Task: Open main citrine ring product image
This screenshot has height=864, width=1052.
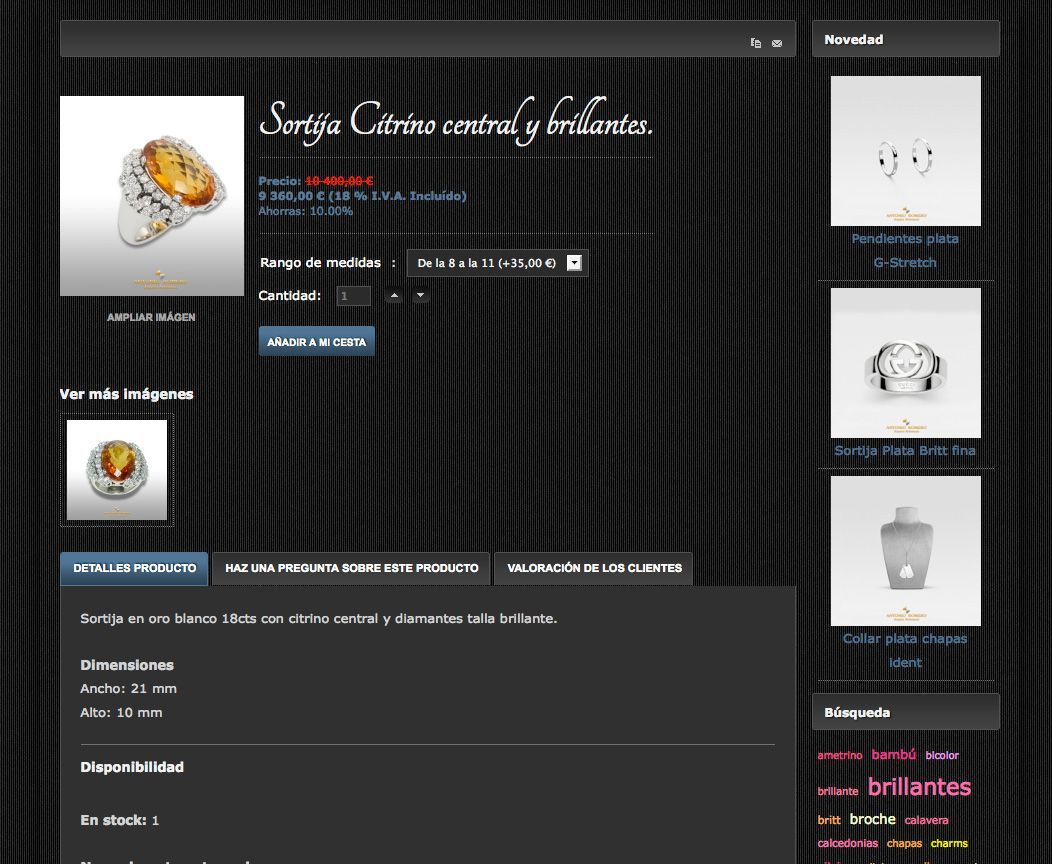Action: tap(152, 196)
